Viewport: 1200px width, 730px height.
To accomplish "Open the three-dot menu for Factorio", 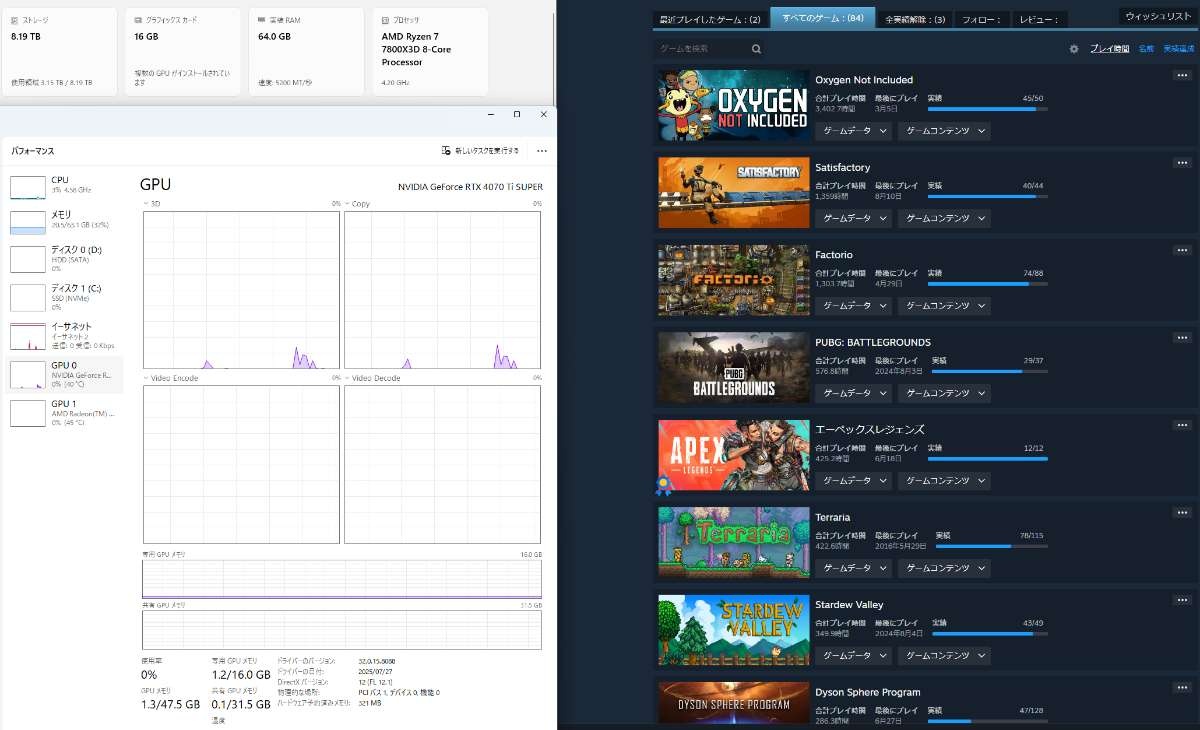I will coord(1182,250).
